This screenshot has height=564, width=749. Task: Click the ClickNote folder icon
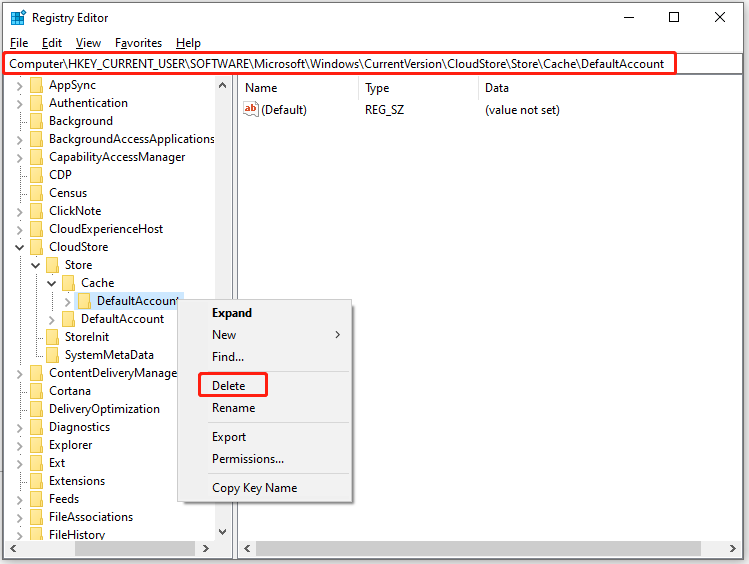click(36, 211)
